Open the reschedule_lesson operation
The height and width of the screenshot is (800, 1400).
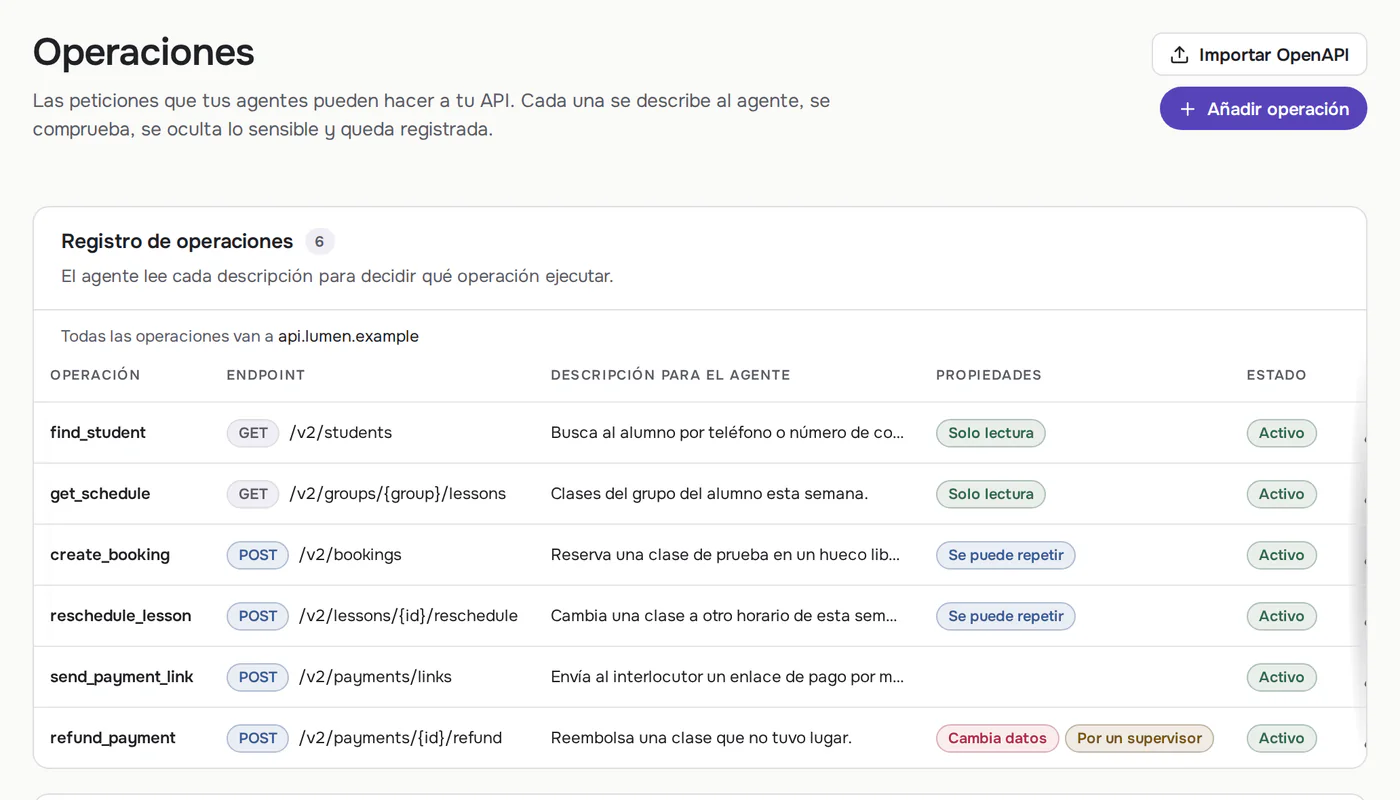pos(121,616)
